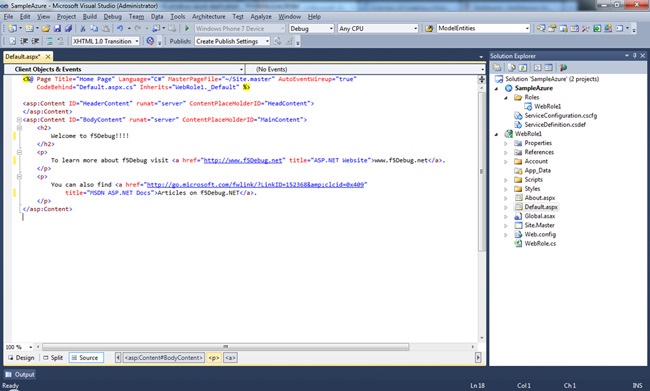This screenshot has height=391, width=650.
Task: Click the Open File folder icon
Action: 46,29
